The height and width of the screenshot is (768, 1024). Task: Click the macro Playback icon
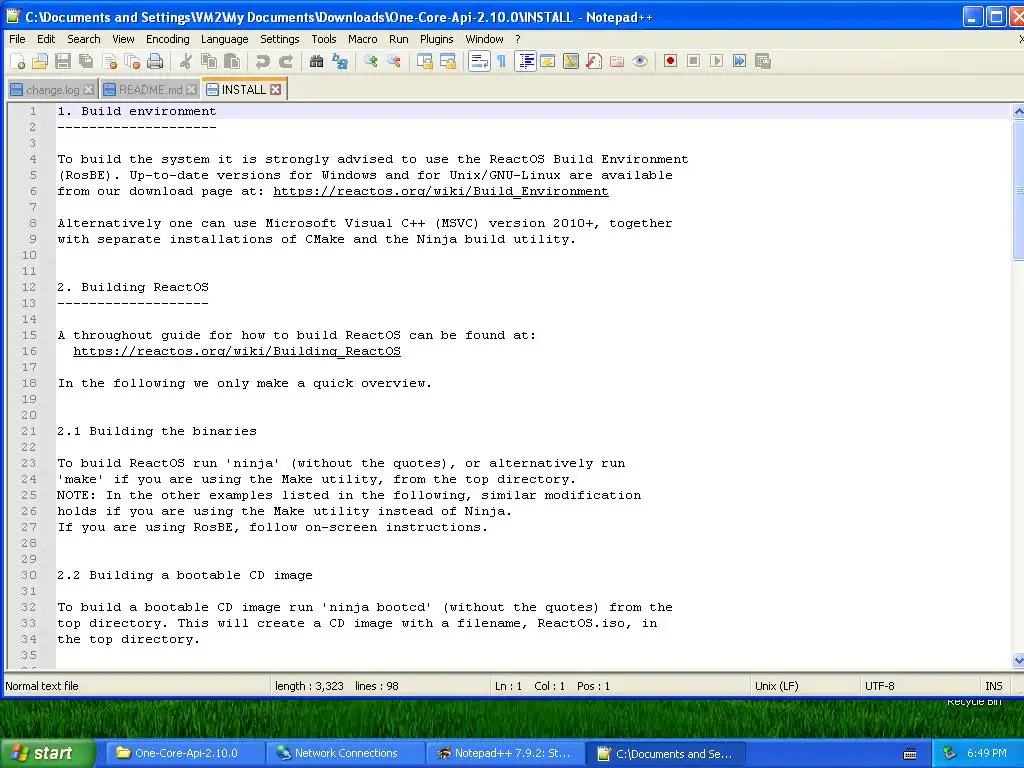tap(716, 61)
